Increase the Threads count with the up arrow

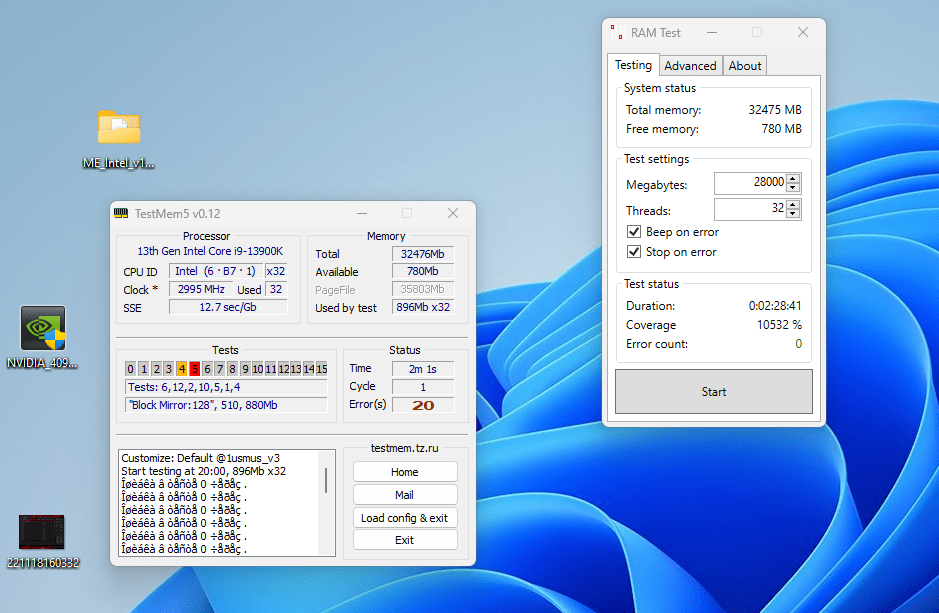793,205
